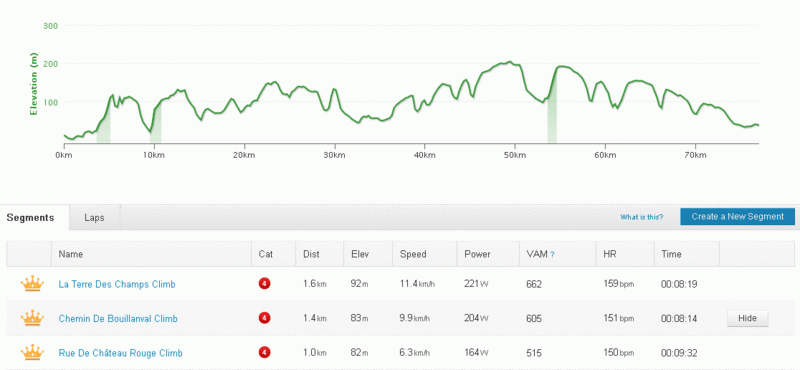The width and height of the screenshot is (800, 370).
Task: Open La Terre Des Champs Climb segment
Action: coord(117,284)
